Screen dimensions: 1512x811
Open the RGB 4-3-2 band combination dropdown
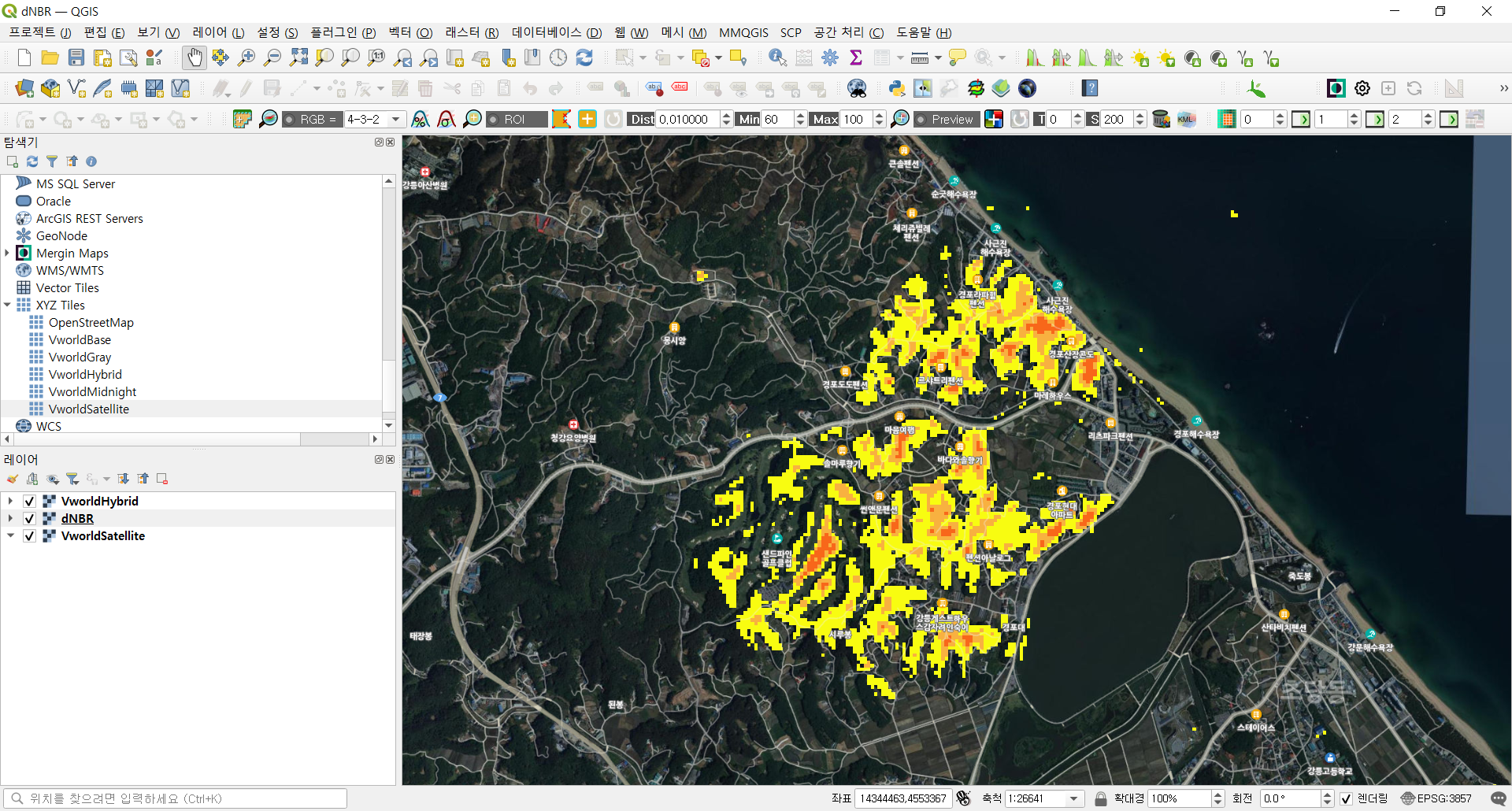click(x=395, y=120)
